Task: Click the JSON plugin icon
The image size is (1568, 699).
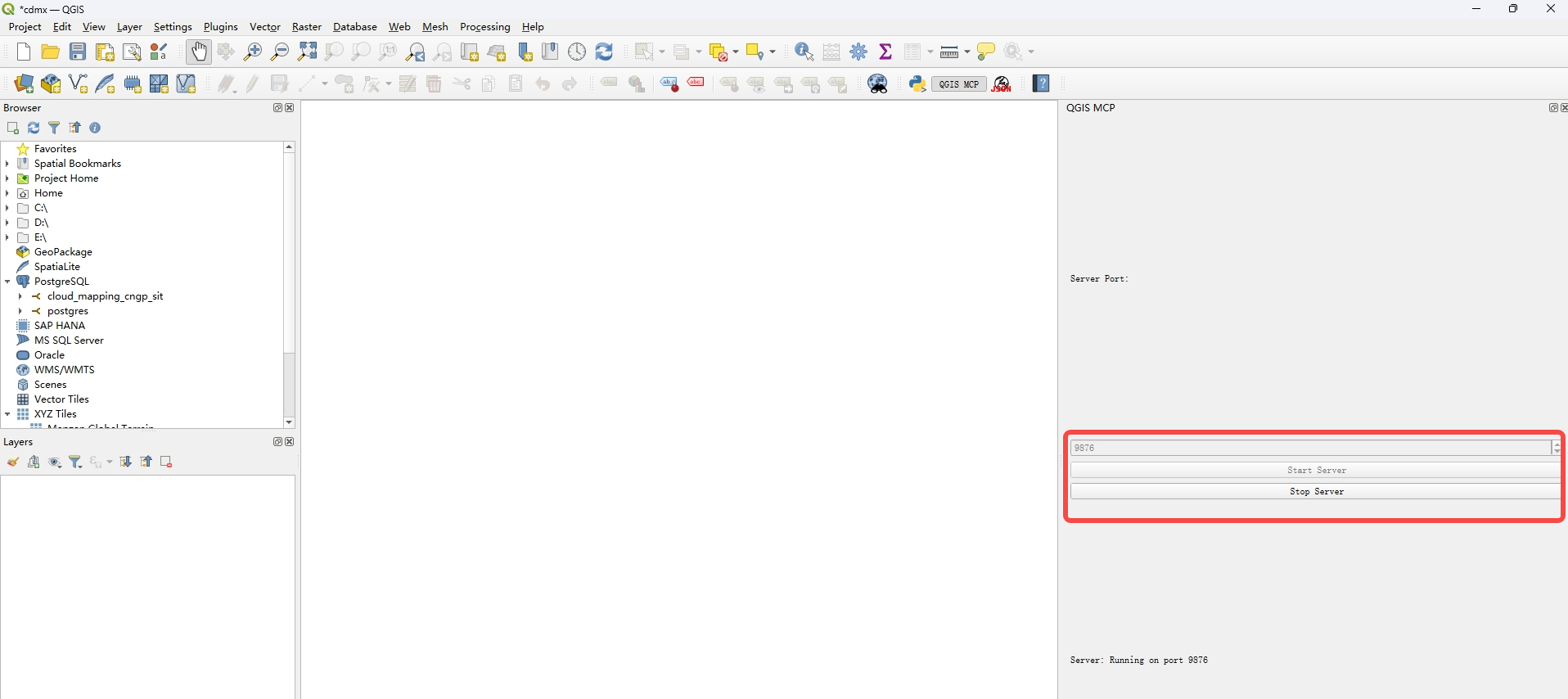Action: (x=1002, y=83)
